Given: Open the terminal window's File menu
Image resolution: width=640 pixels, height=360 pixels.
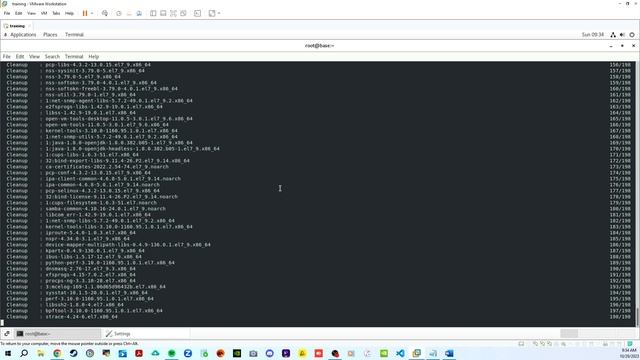Looking at the screenshot, I should [7, 56].
